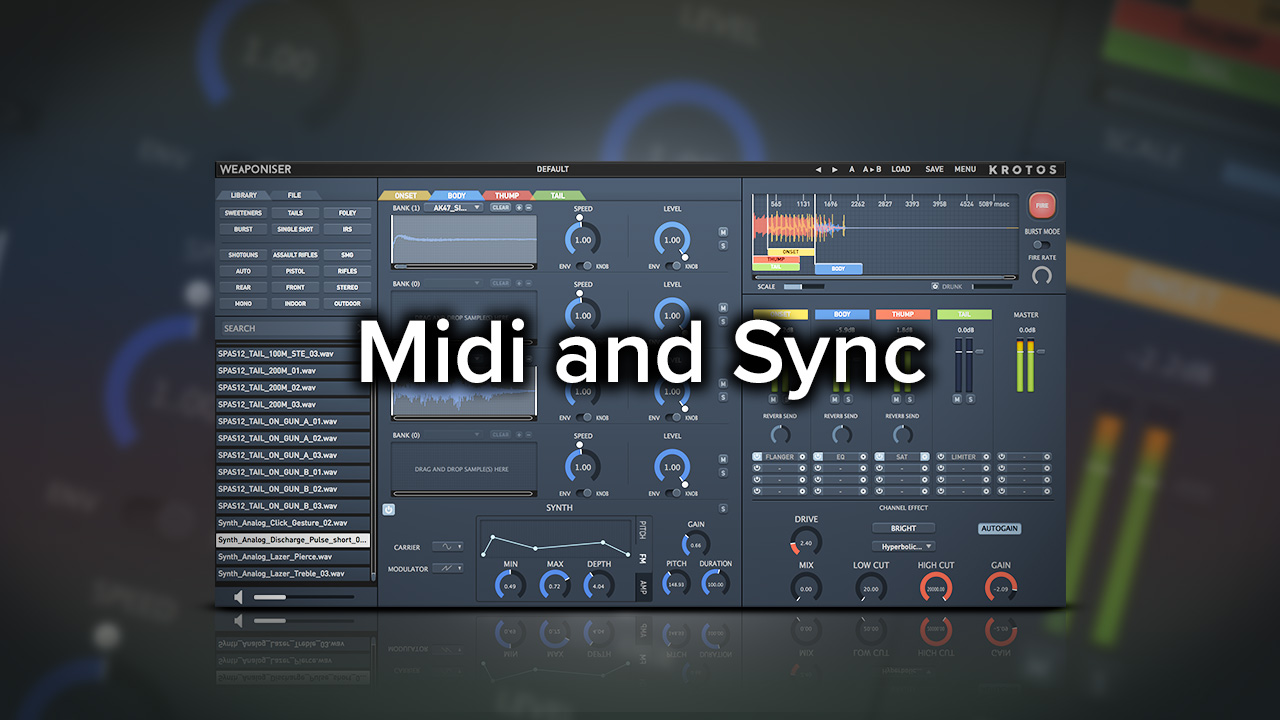Switch to the File tab
1280x720 pixels.
point(294,195)
